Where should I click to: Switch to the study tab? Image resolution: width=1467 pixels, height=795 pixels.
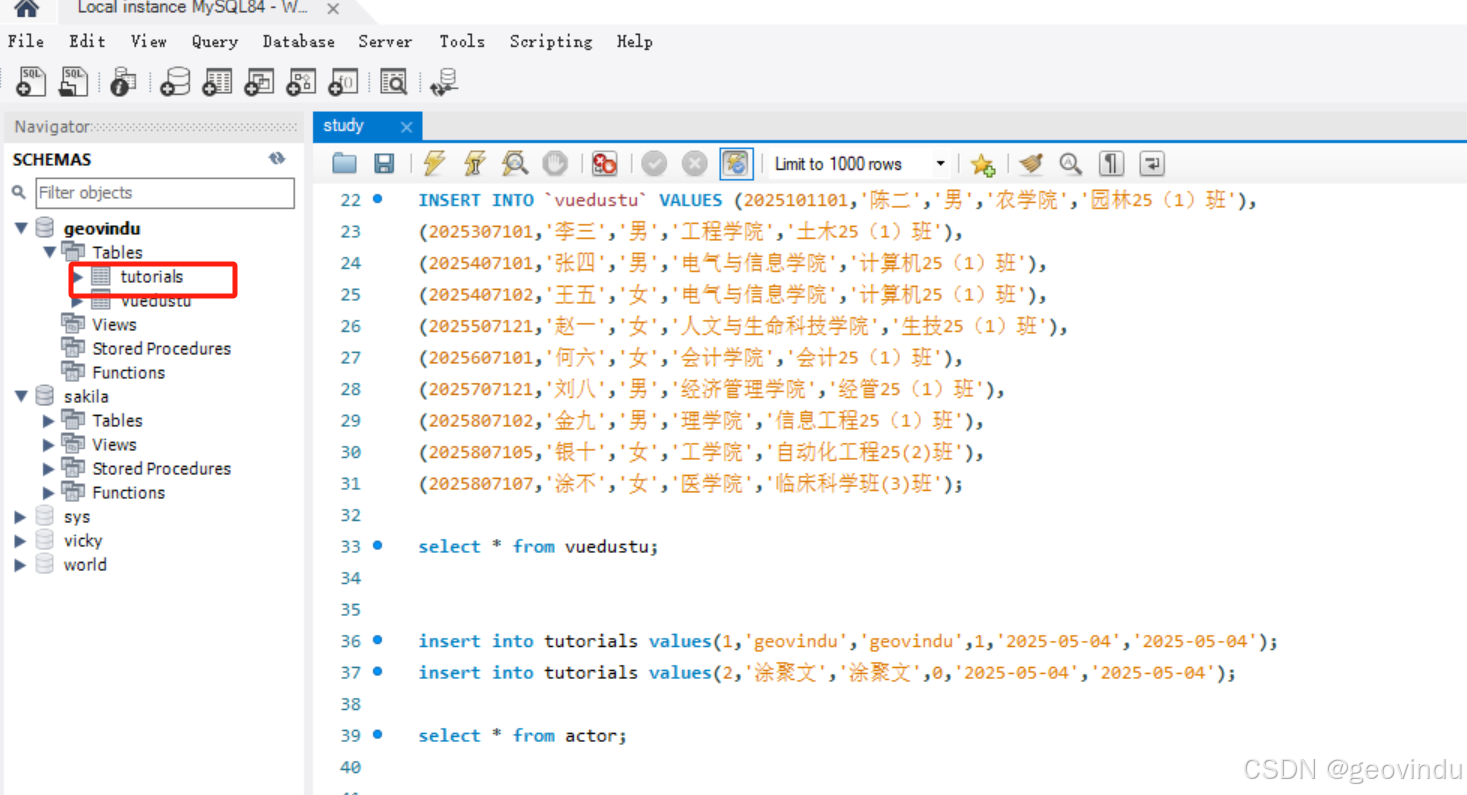344,125
